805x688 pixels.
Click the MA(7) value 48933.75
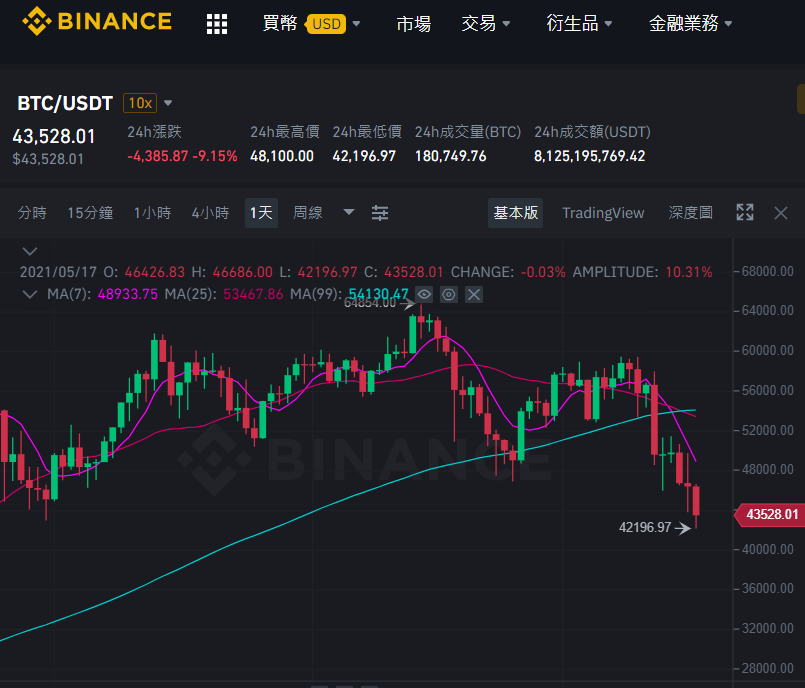pyautogui.click(x=128, y=294)
